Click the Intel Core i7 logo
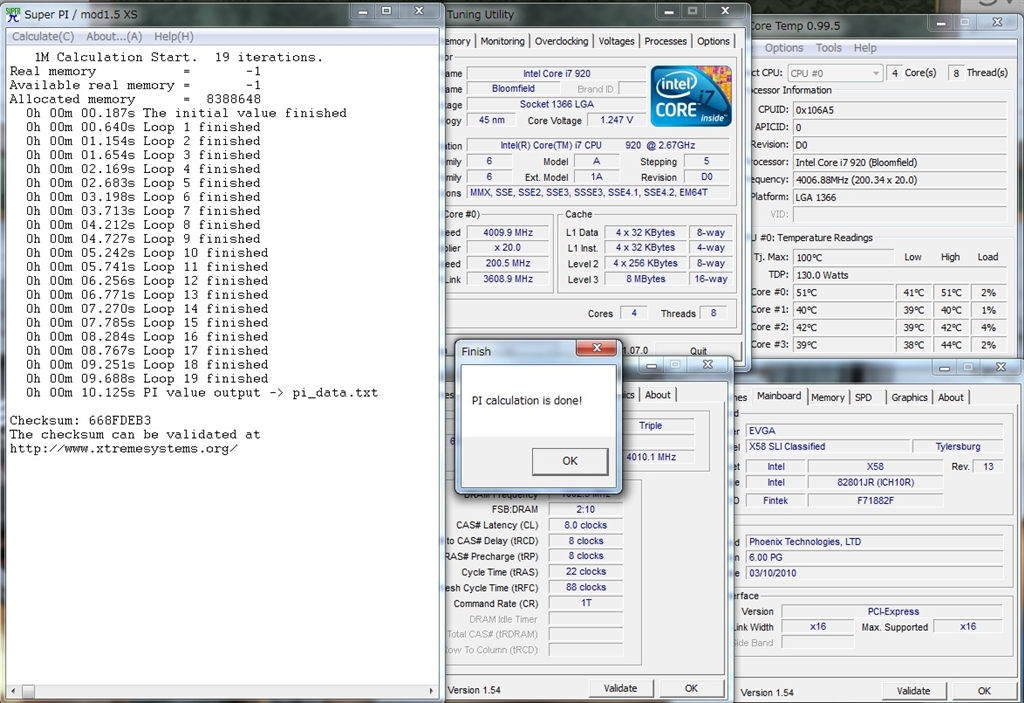Viewport: 1024px width, 703px height. click(691, 98)
